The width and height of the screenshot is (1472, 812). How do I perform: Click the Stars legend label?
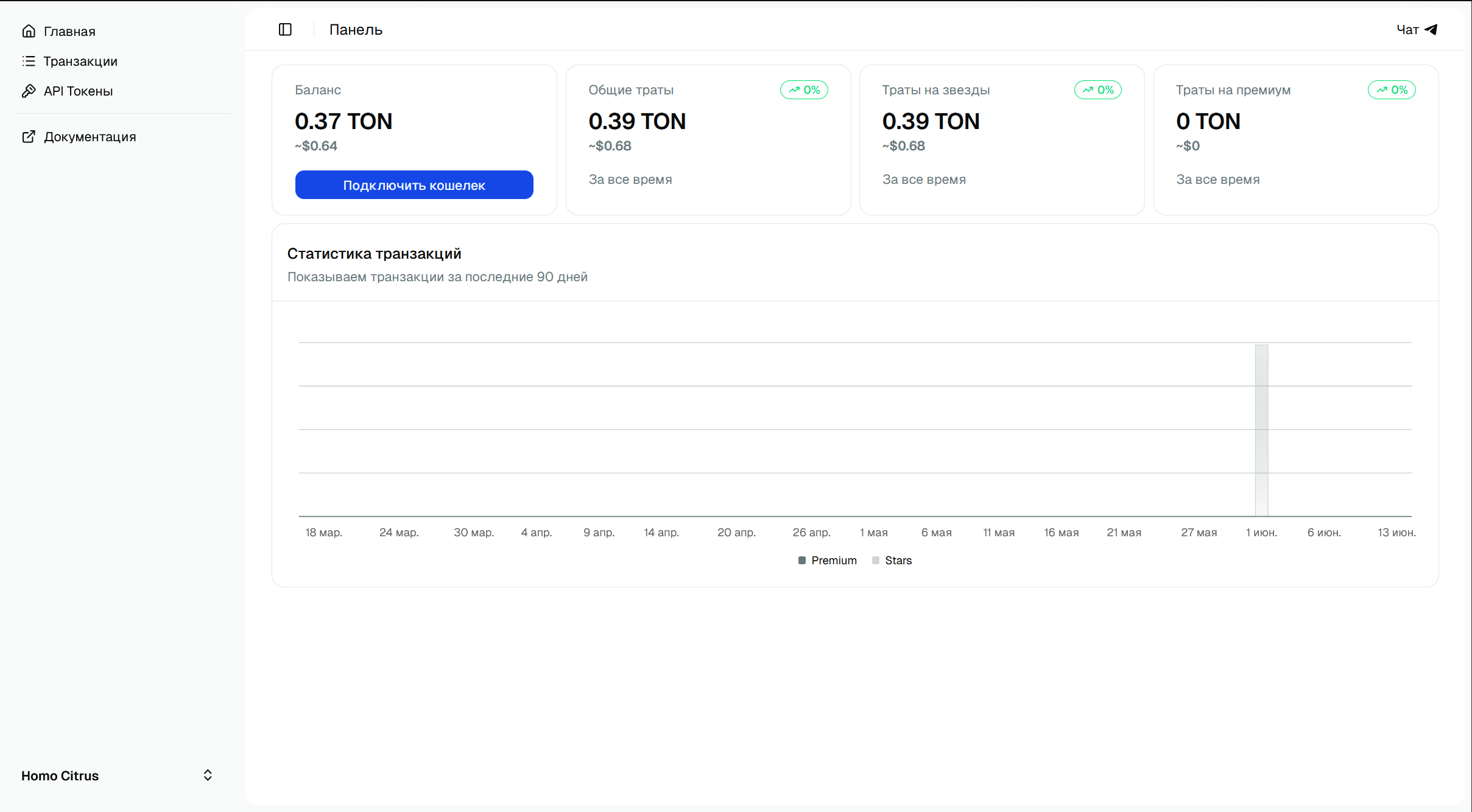[898, 560]
